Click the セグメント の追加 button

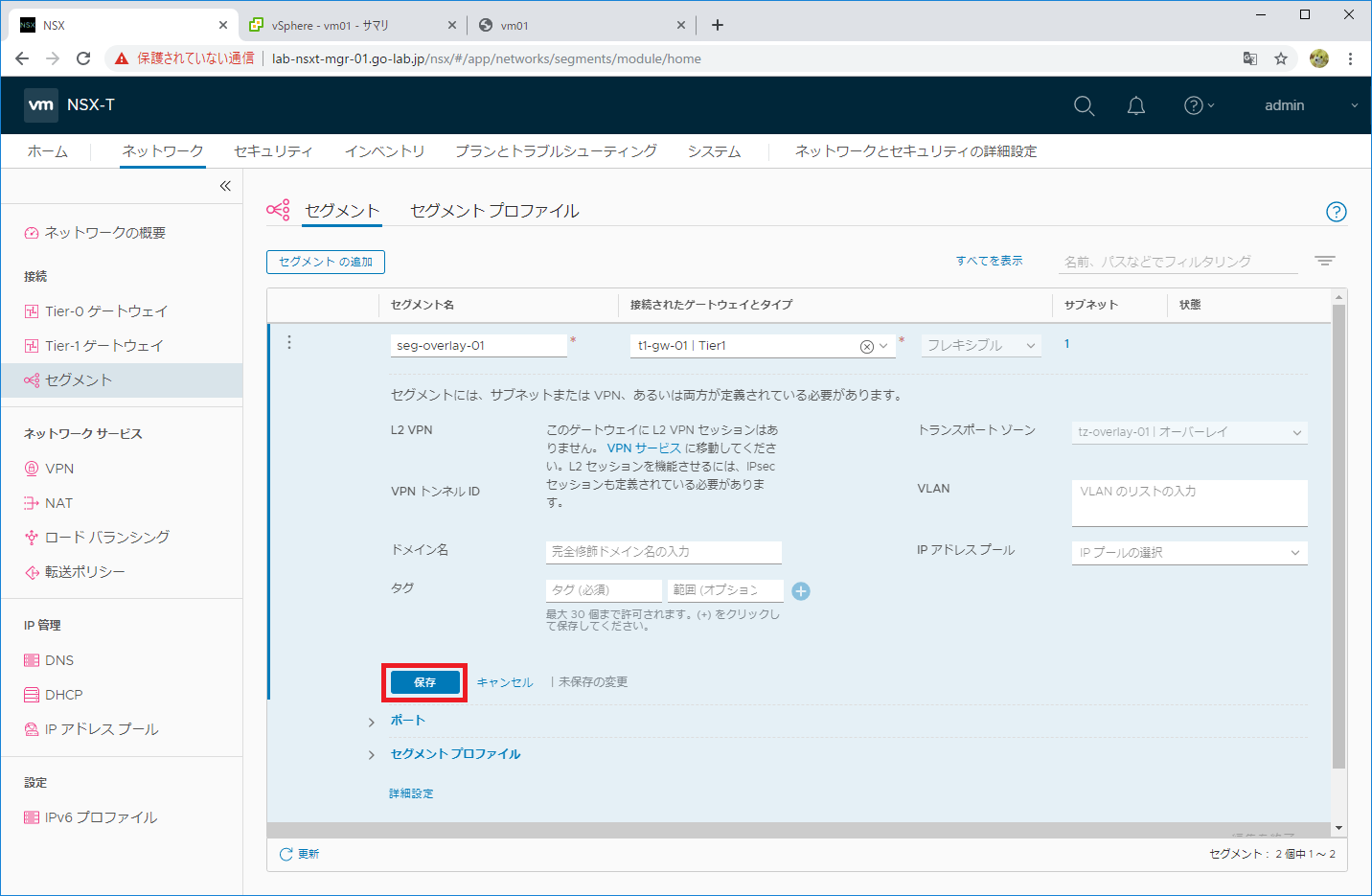pos(326,262)
